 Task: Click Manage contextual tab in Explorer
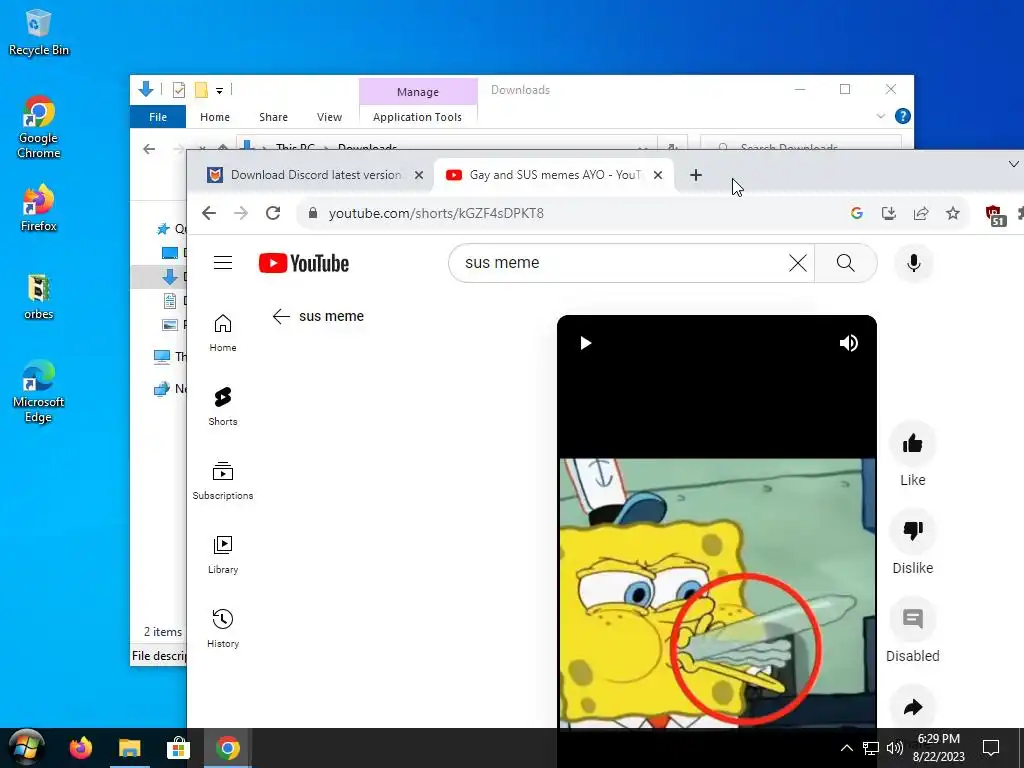[x=418, y=92]
